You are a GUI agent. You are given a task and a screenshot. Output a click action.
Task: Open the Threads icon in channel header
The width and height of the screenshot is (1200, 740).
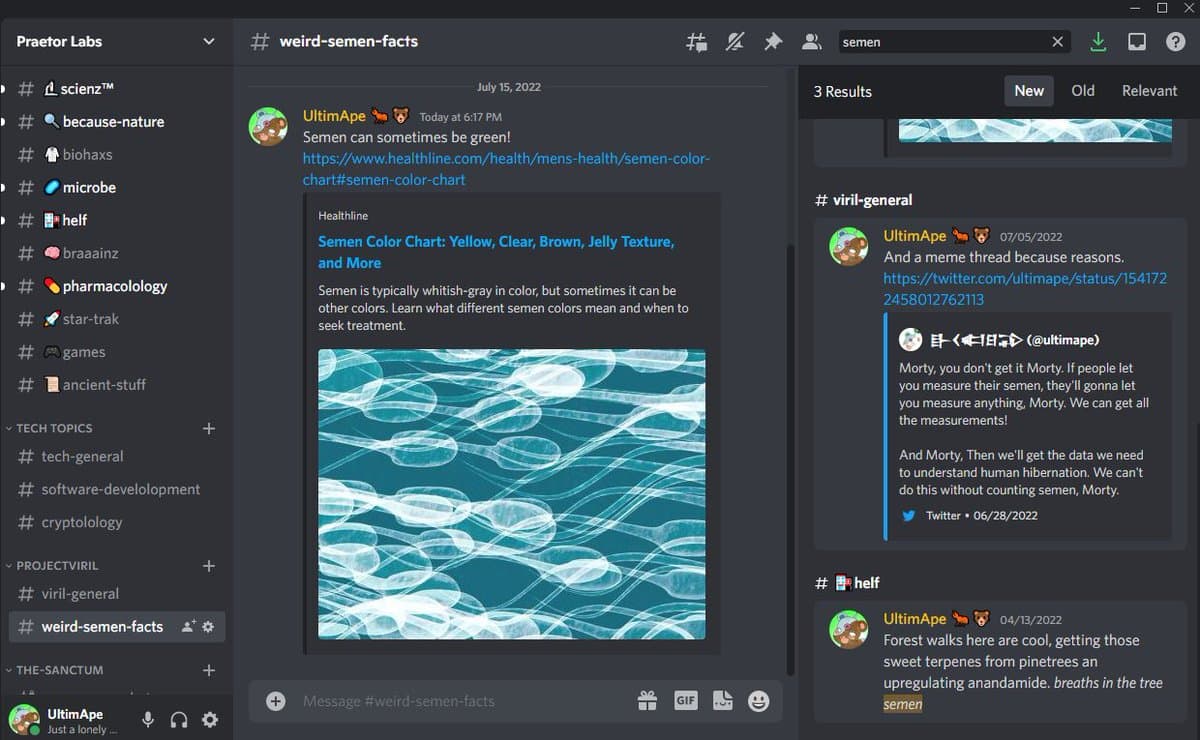(696, 42)
